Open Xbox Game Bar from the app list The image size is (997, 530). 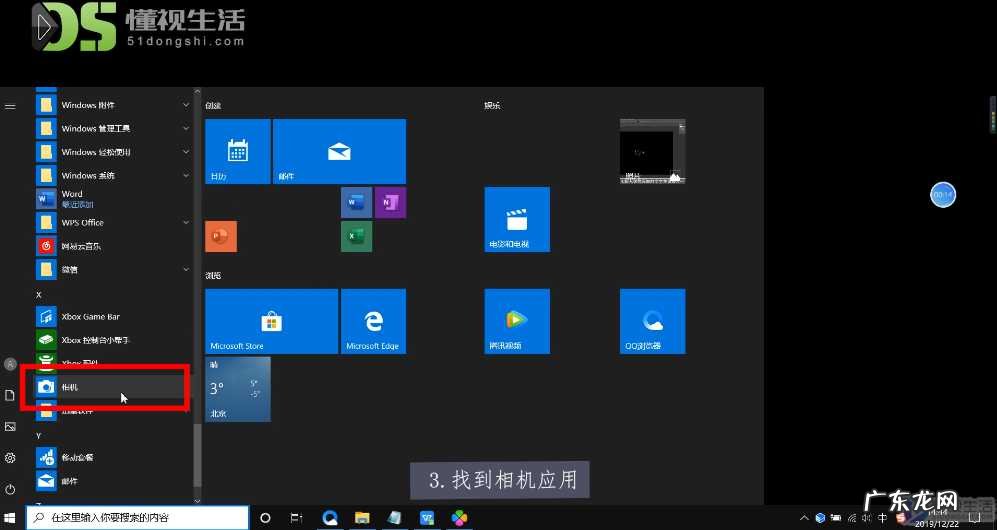click(x=90, y=316)
